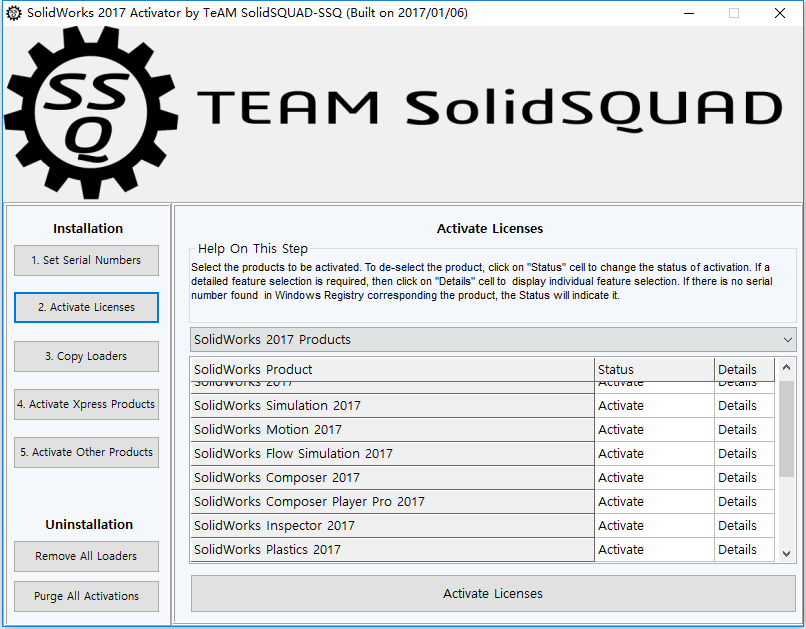Click the SolidWorks Product column header
Image resolution: width=806 pixels, height=629 pixels.
[392, 369]
